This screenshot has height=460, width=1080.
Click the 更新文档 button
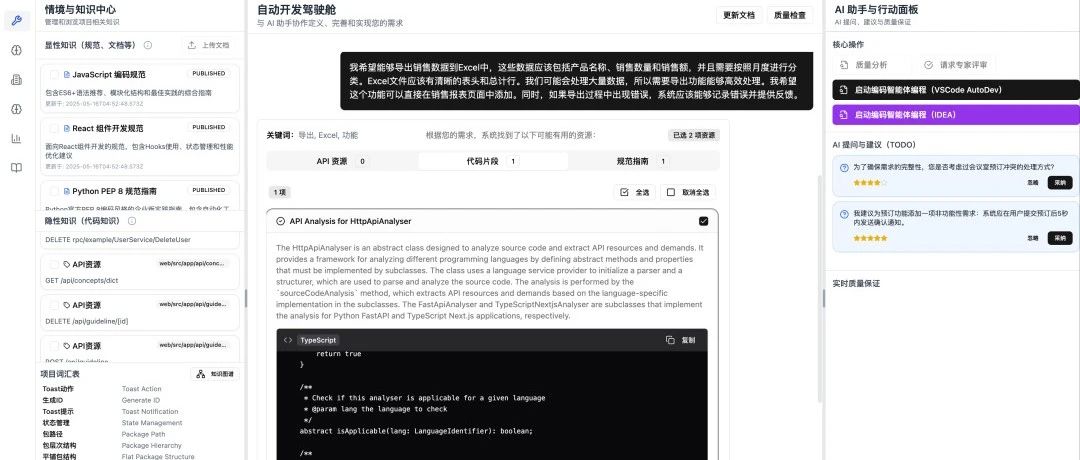739,14
